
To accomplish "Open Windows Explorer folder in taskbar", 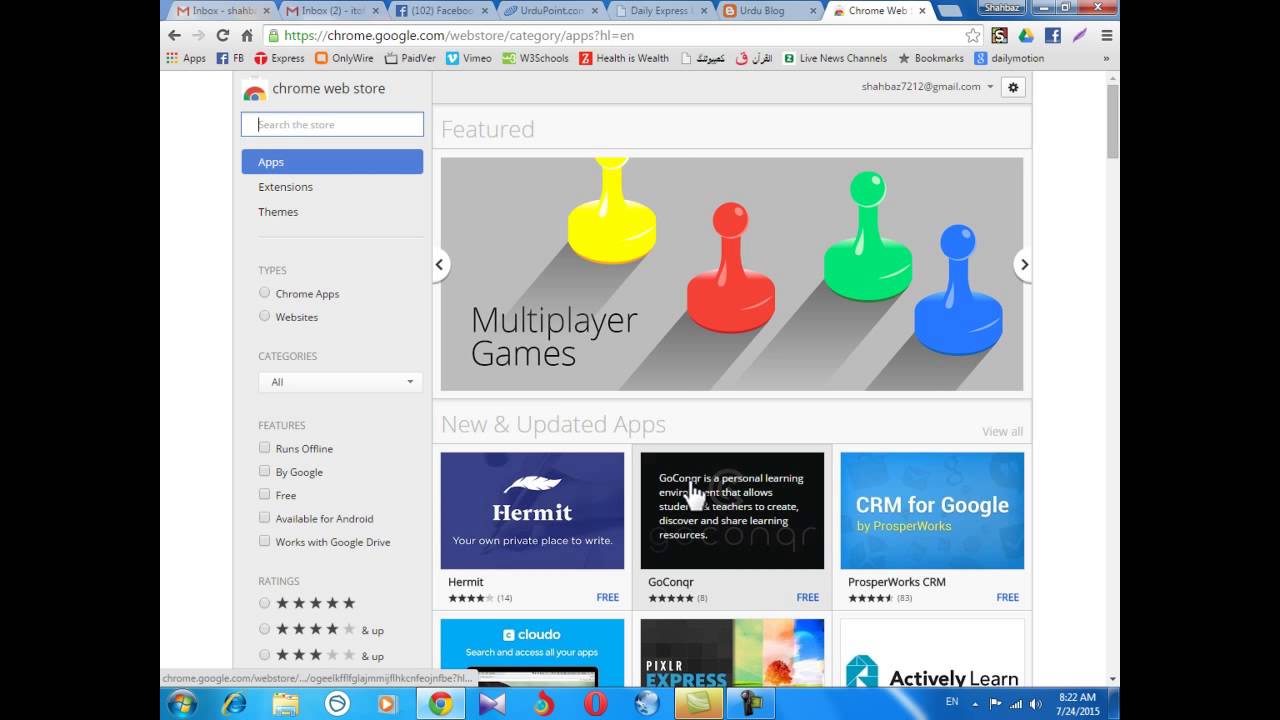I will coord(285,704).
